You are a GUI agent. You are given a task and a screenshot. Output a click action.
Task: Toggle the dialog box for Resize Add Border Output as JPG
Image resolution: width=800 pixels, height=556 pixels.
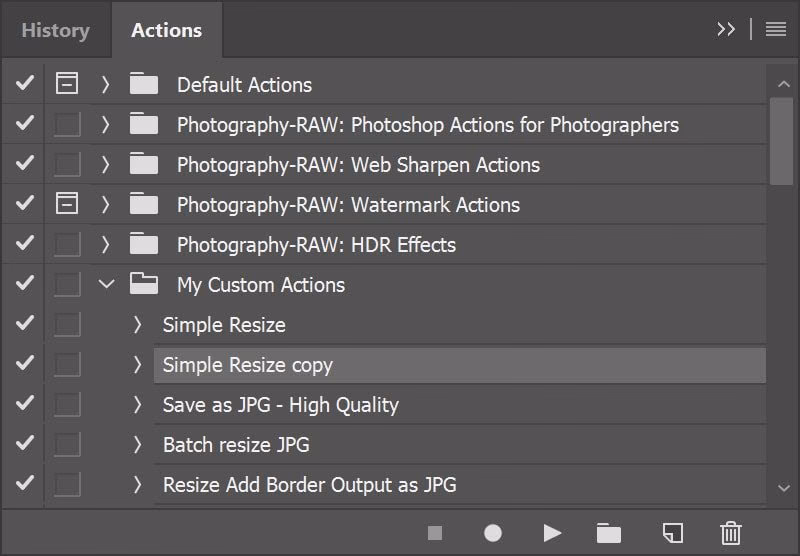pos(67,484)
